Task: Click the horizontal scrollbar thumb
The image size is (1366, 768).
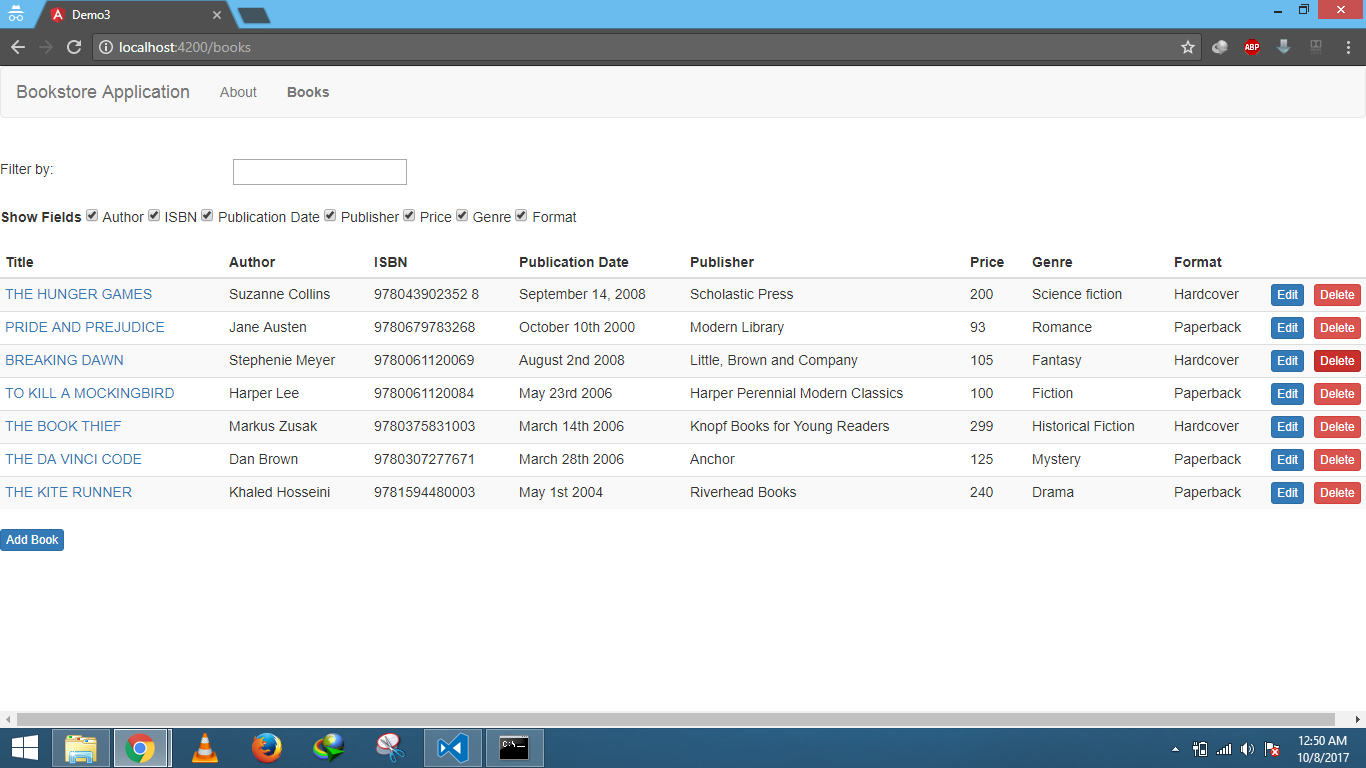Action: click(x=676, y=720)
